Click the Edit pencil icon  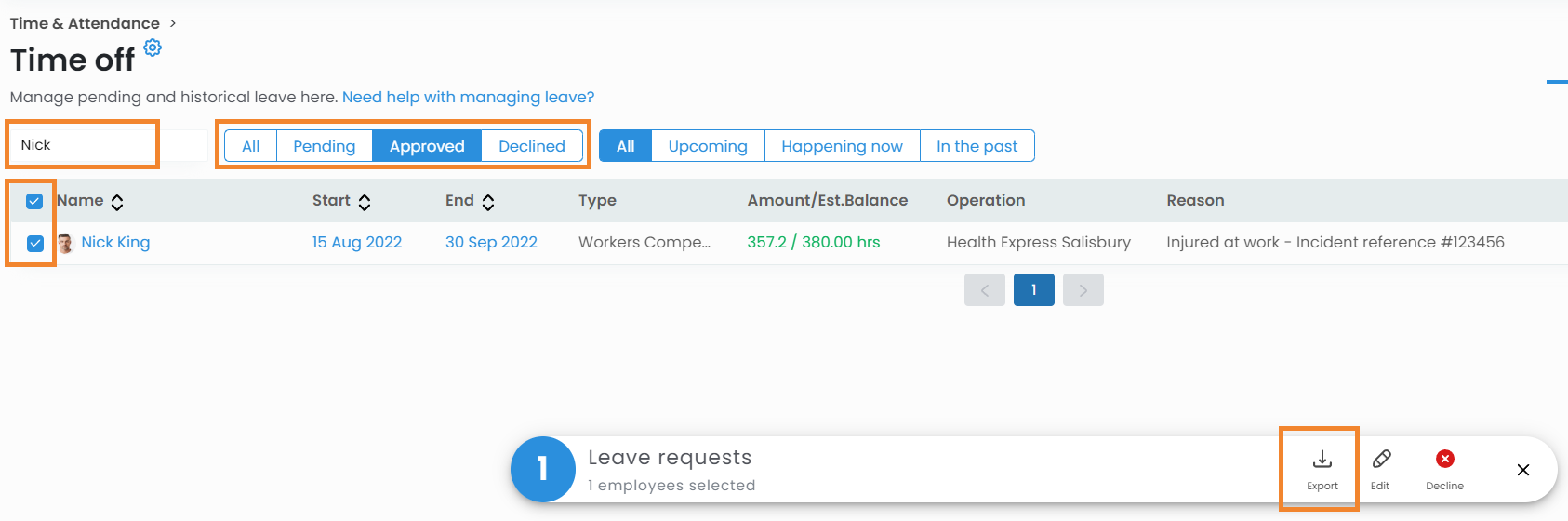pyautogui.click(x=1381, y=460)
